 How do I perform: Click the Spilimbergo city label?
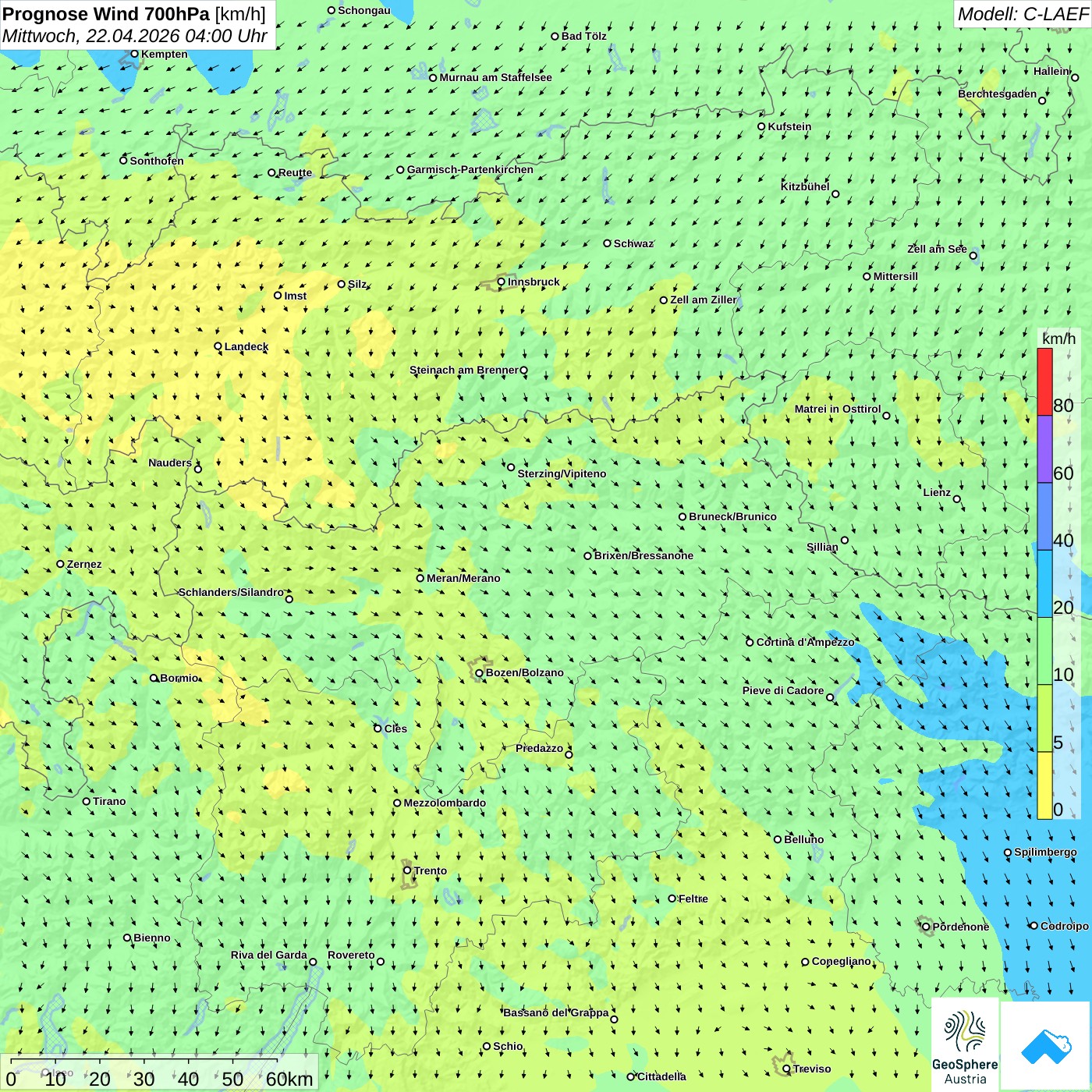click(x=1045, y=852)
